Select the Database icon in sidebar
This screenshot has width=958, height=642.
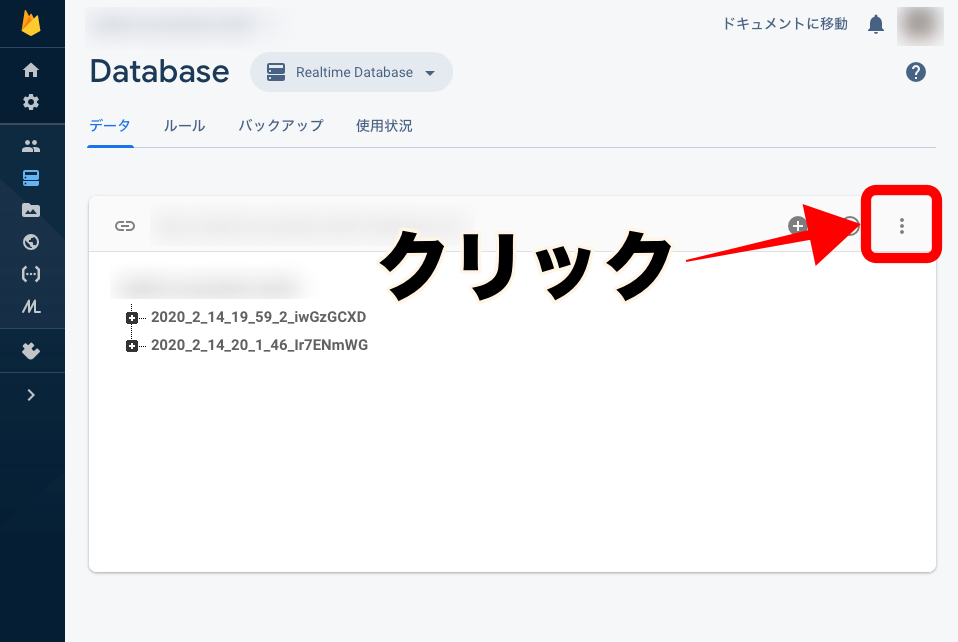tap(31, 178)
